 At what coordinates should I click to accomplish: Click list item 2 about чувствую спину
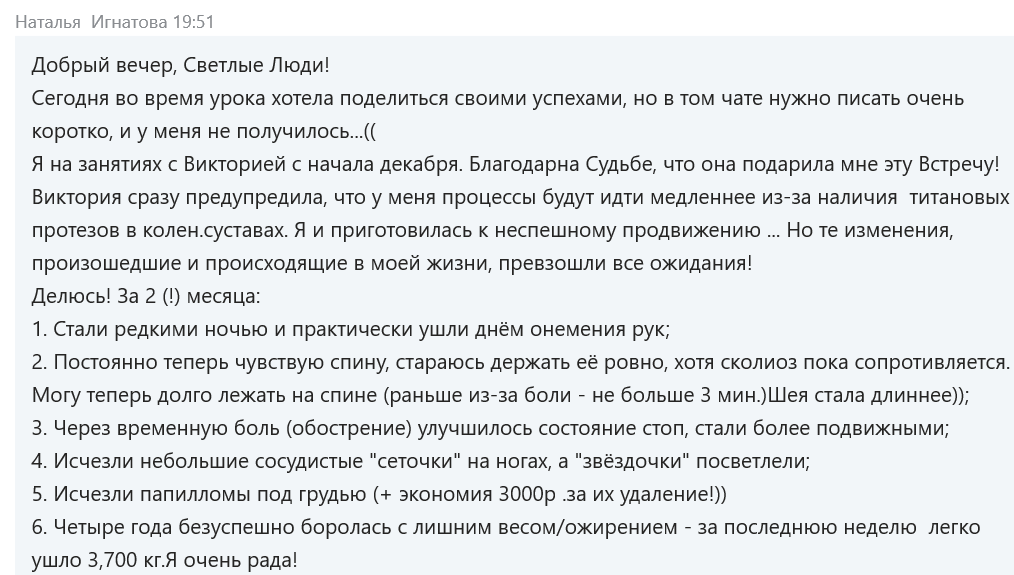[x=520, y=362]
